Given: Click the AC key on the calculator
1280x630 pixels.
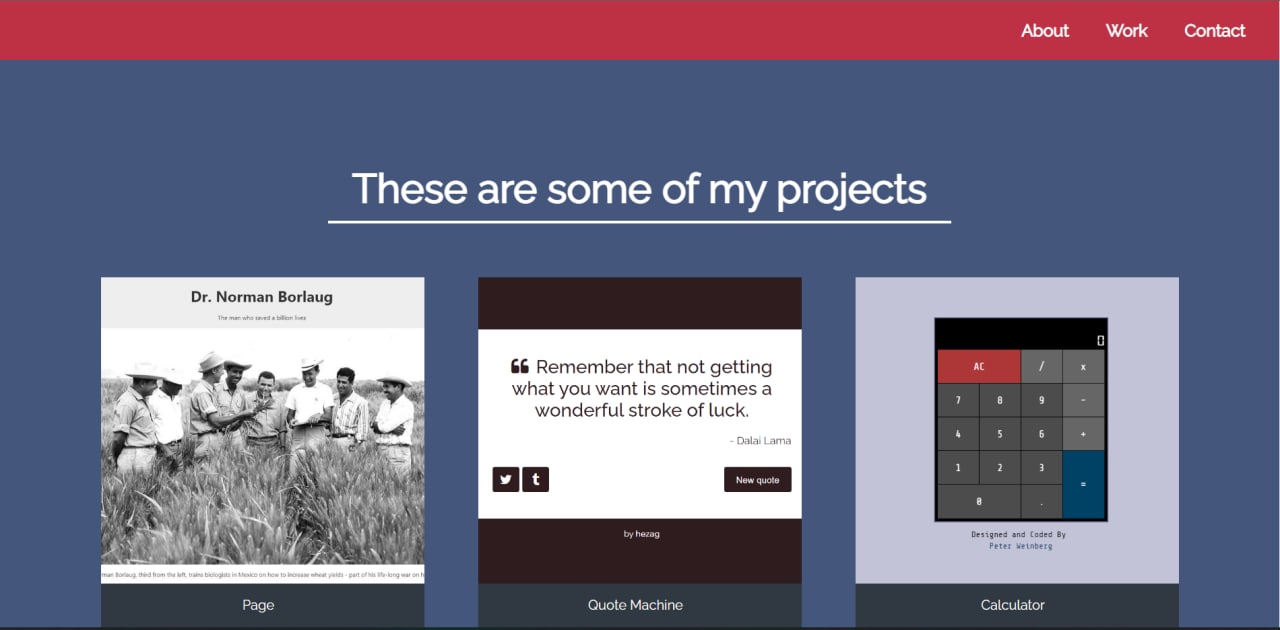Looking at the screenshot, I should (979, 367).
